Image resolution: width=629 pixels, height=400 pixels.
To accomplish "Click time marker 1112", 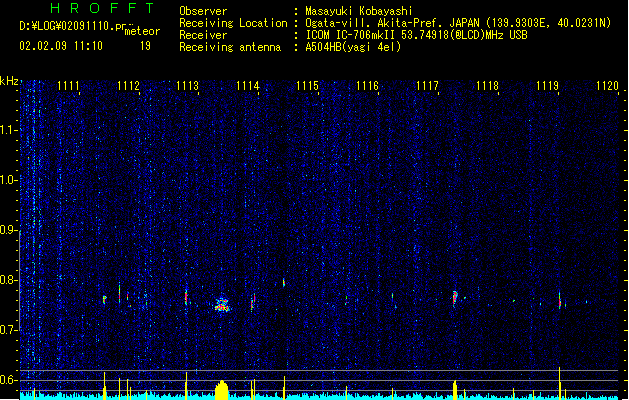I will click(x=128, y=86).
